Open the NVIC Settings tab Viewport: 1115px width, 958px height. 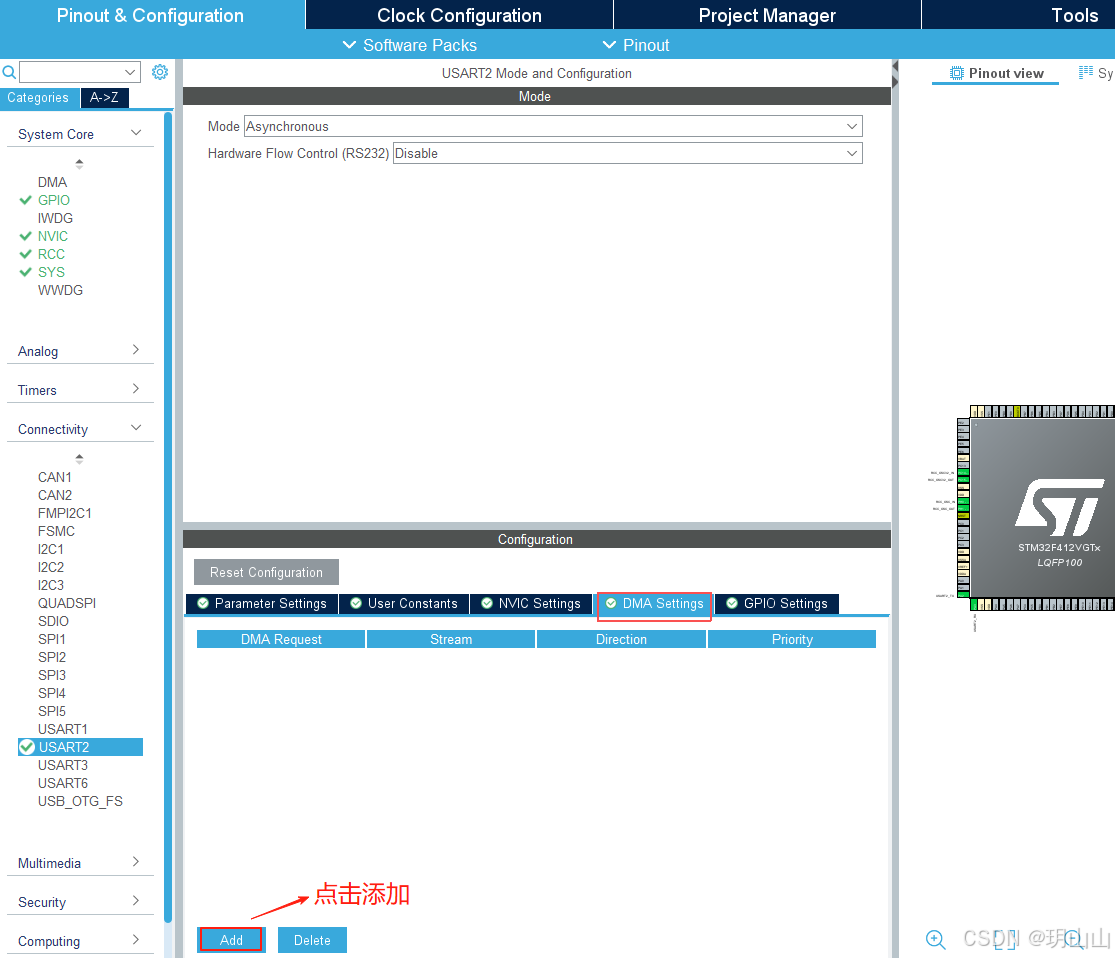click(x=530, y=604)
